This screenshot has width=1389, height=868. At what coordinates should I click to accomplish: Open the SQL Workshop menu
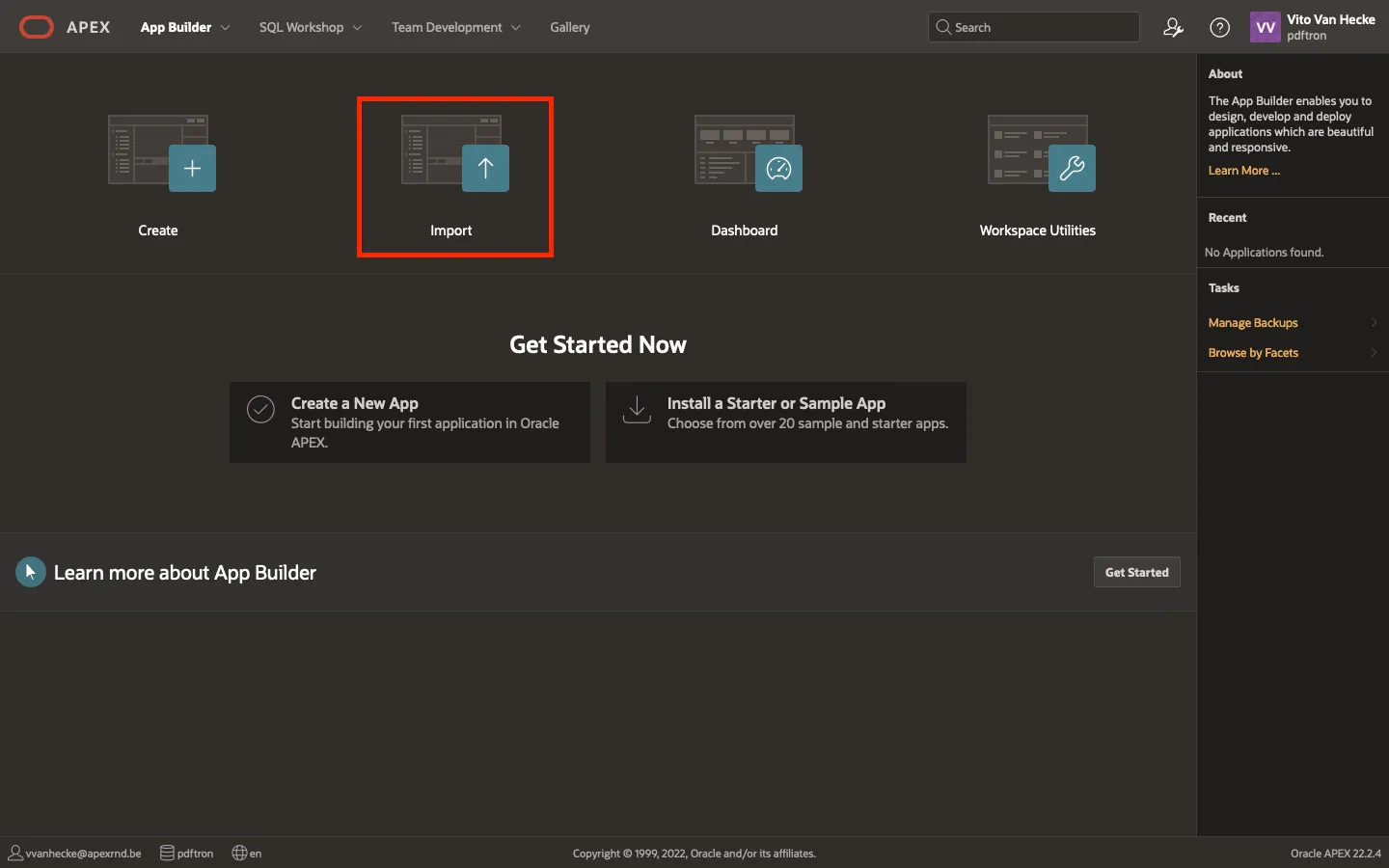point(301,27)
